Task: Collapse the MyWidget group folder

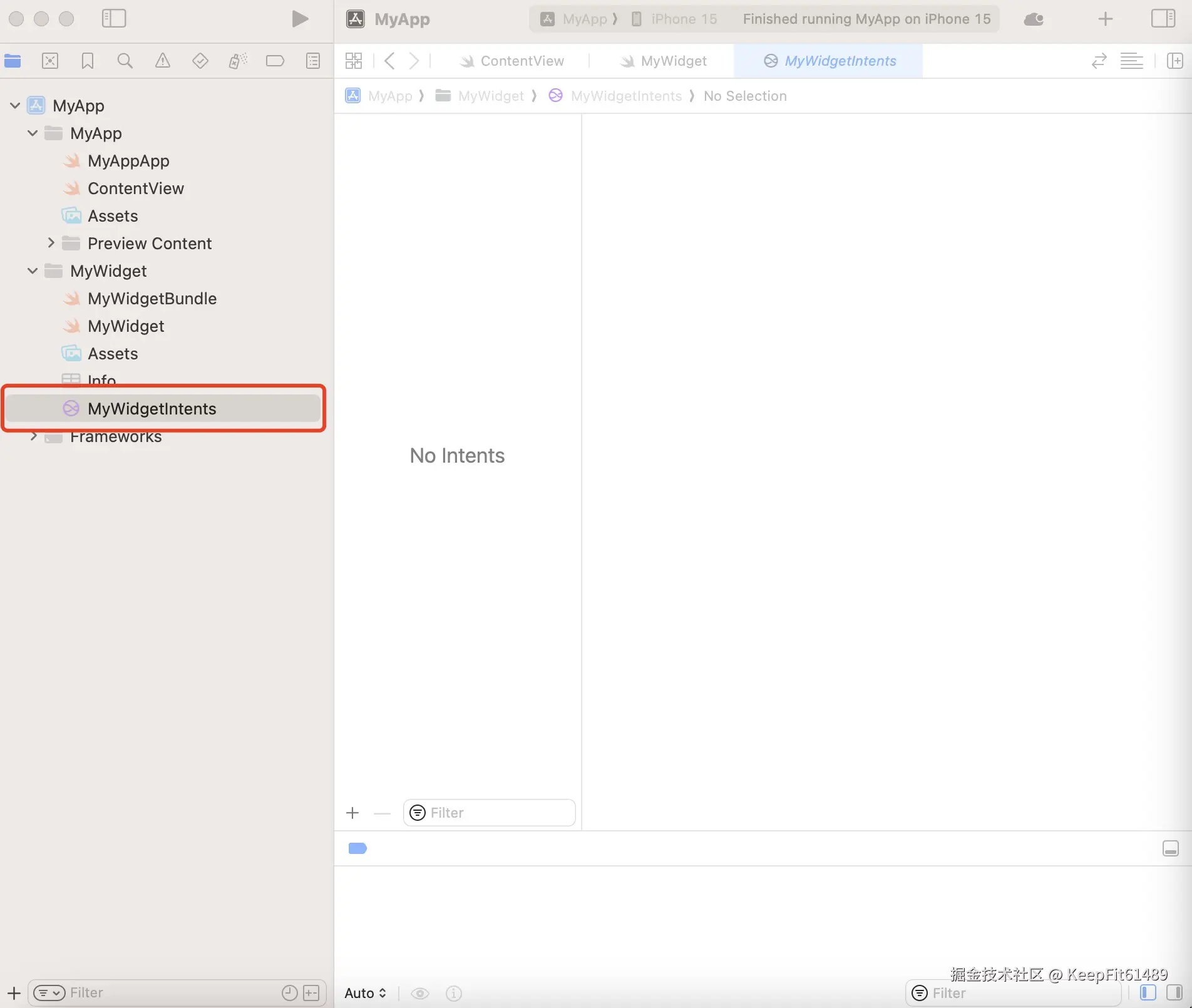Action: pyautogui.click(x=33, y=270)
